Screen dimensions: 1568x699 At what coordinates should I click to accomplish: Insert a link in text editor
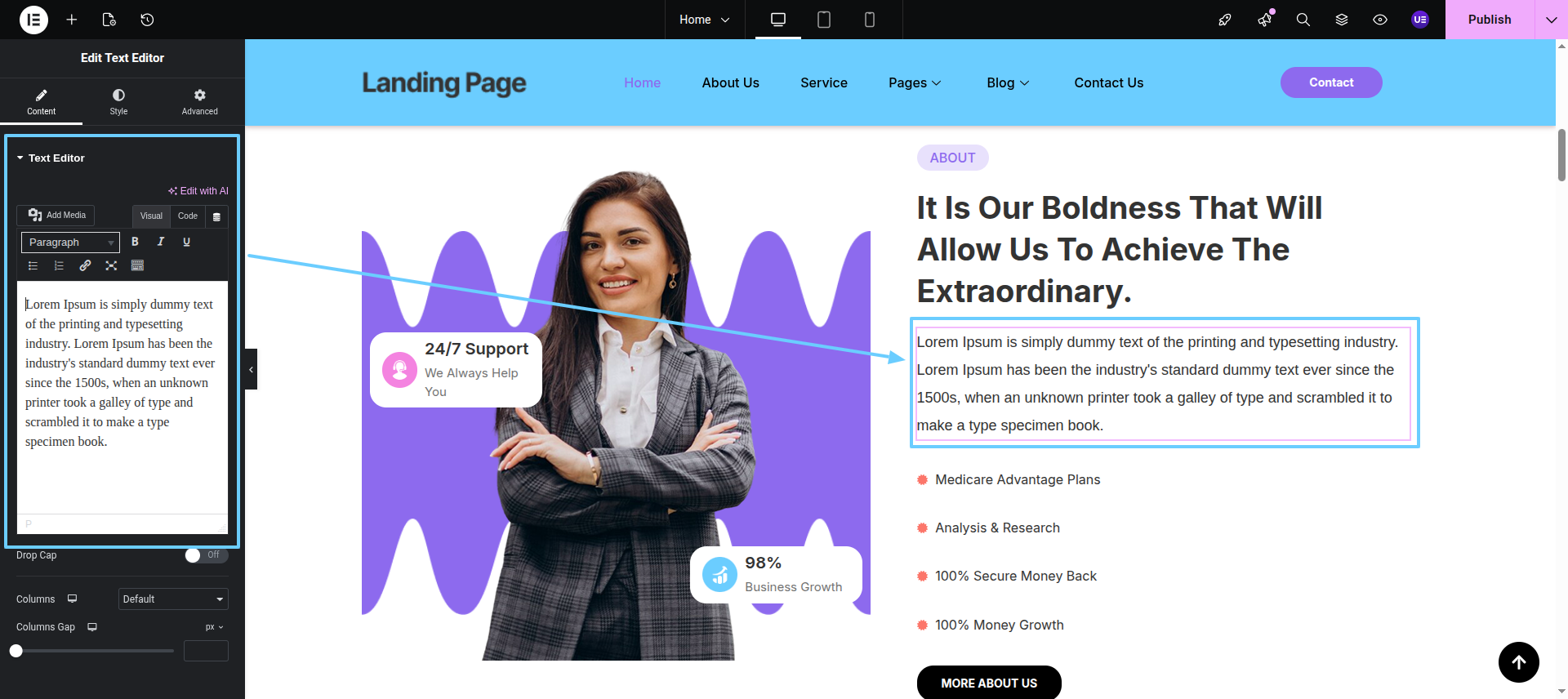(x=85, y=265)
